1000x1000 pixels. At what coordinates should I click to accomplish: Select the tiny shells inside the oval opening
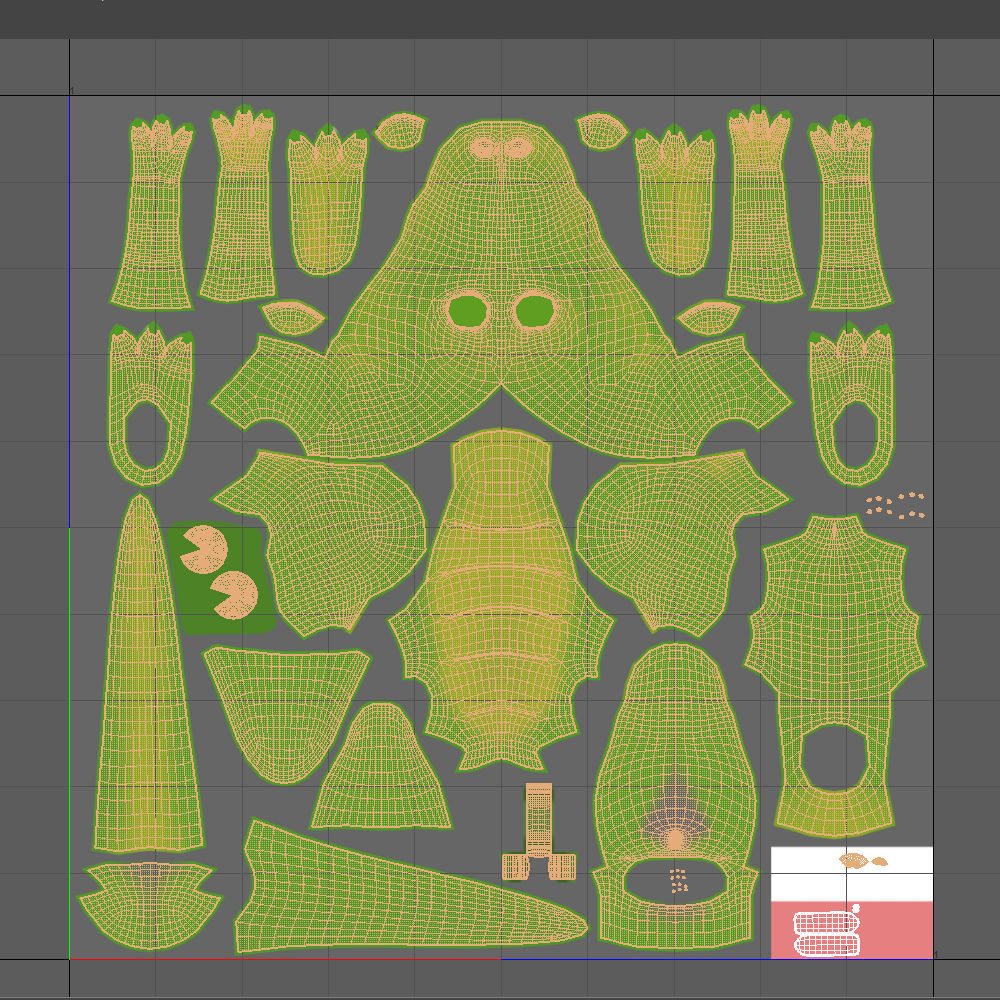pos(679,880)
